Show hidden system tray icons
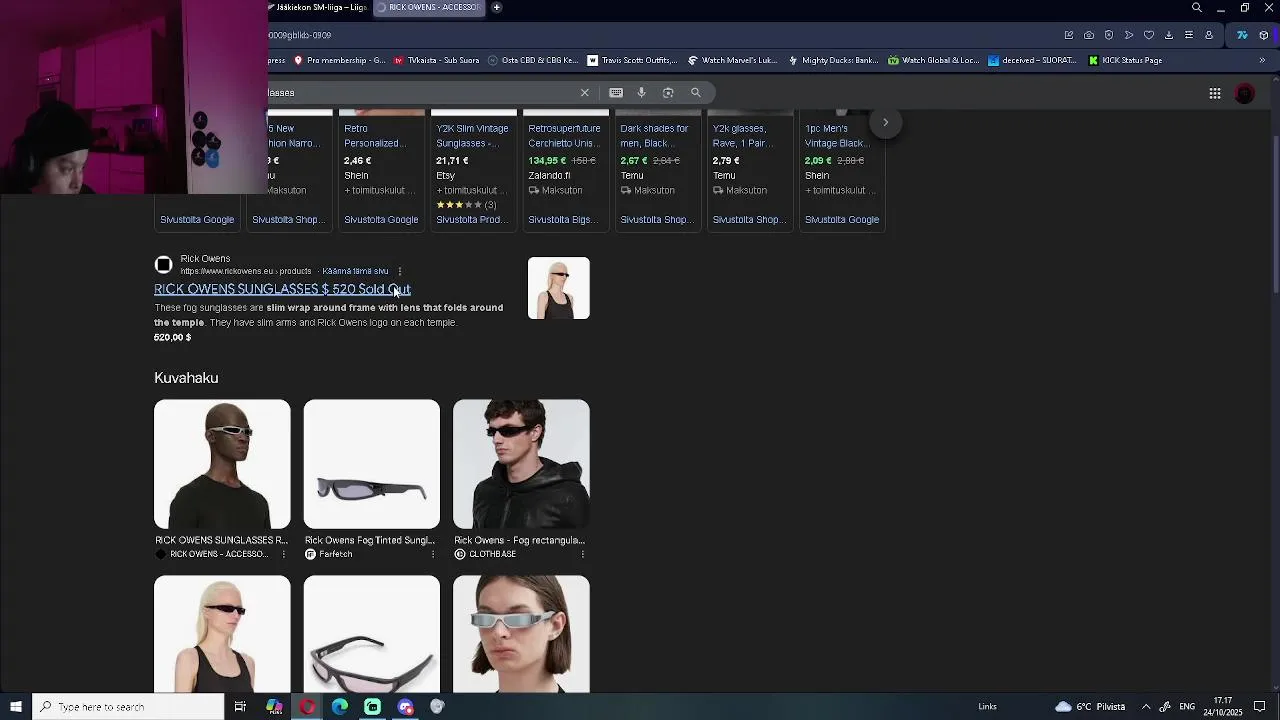The image size is (1280, 720). tap(1146, 707)
